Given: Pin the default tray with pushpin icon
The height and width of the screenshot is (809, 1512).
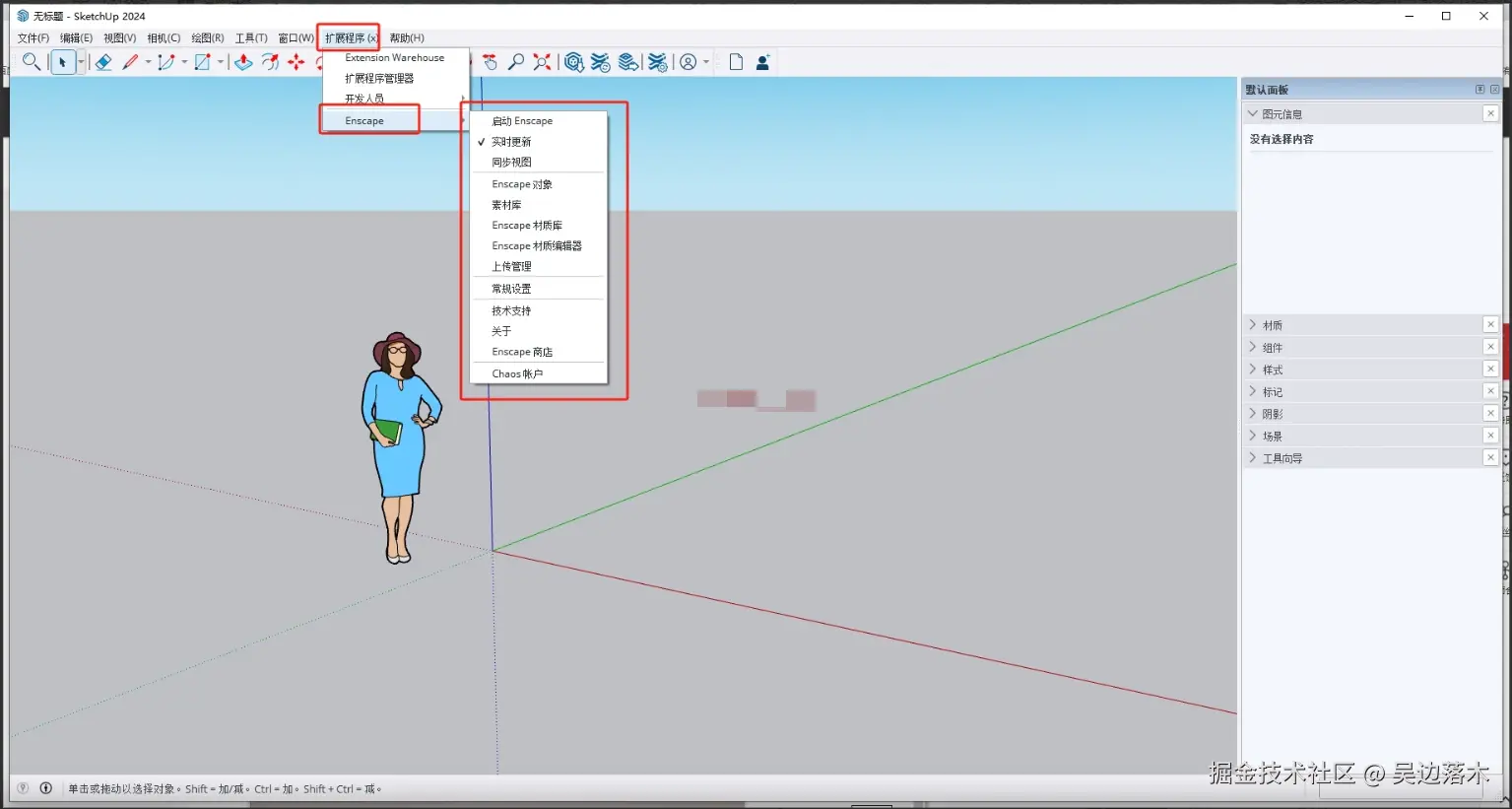Looking at the screenshot, I should click(x=1479, y=90).
